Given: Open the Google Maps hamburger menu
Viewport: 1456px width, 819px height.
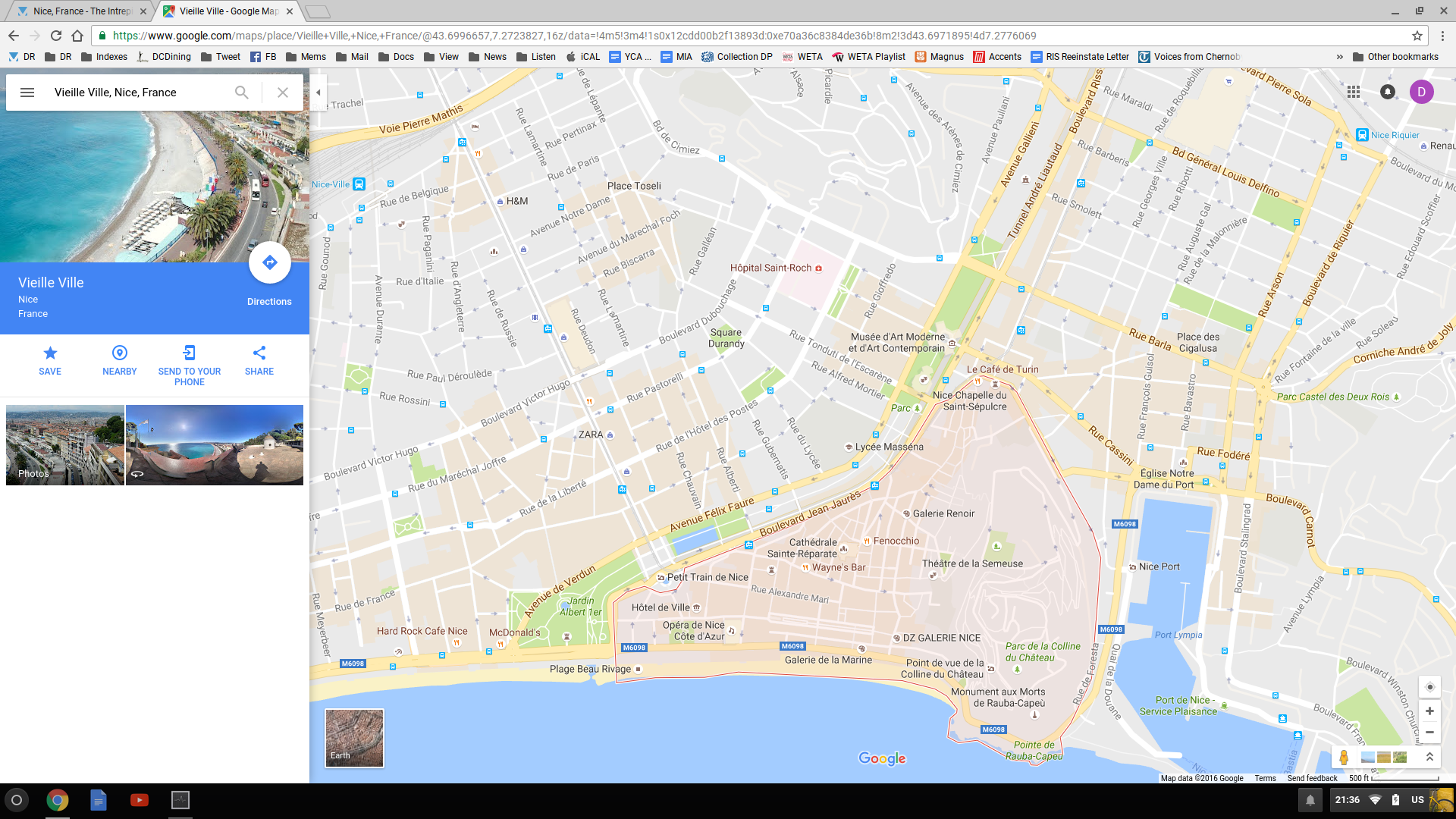Looking at the screenshot, I should tap(27, 93).
